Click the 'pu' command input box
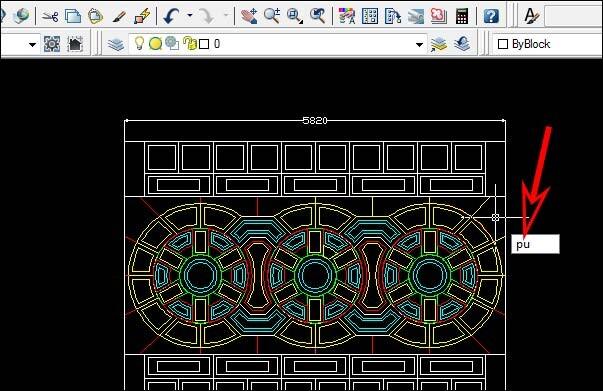The width and height of the screenshot is (603, 391). [x=535, y=244]
